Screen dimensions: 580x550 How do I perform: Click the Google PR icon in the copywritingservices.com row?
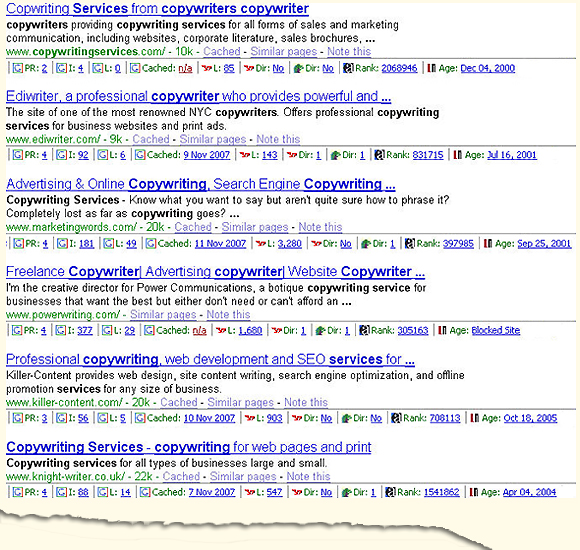pos(17,68)
